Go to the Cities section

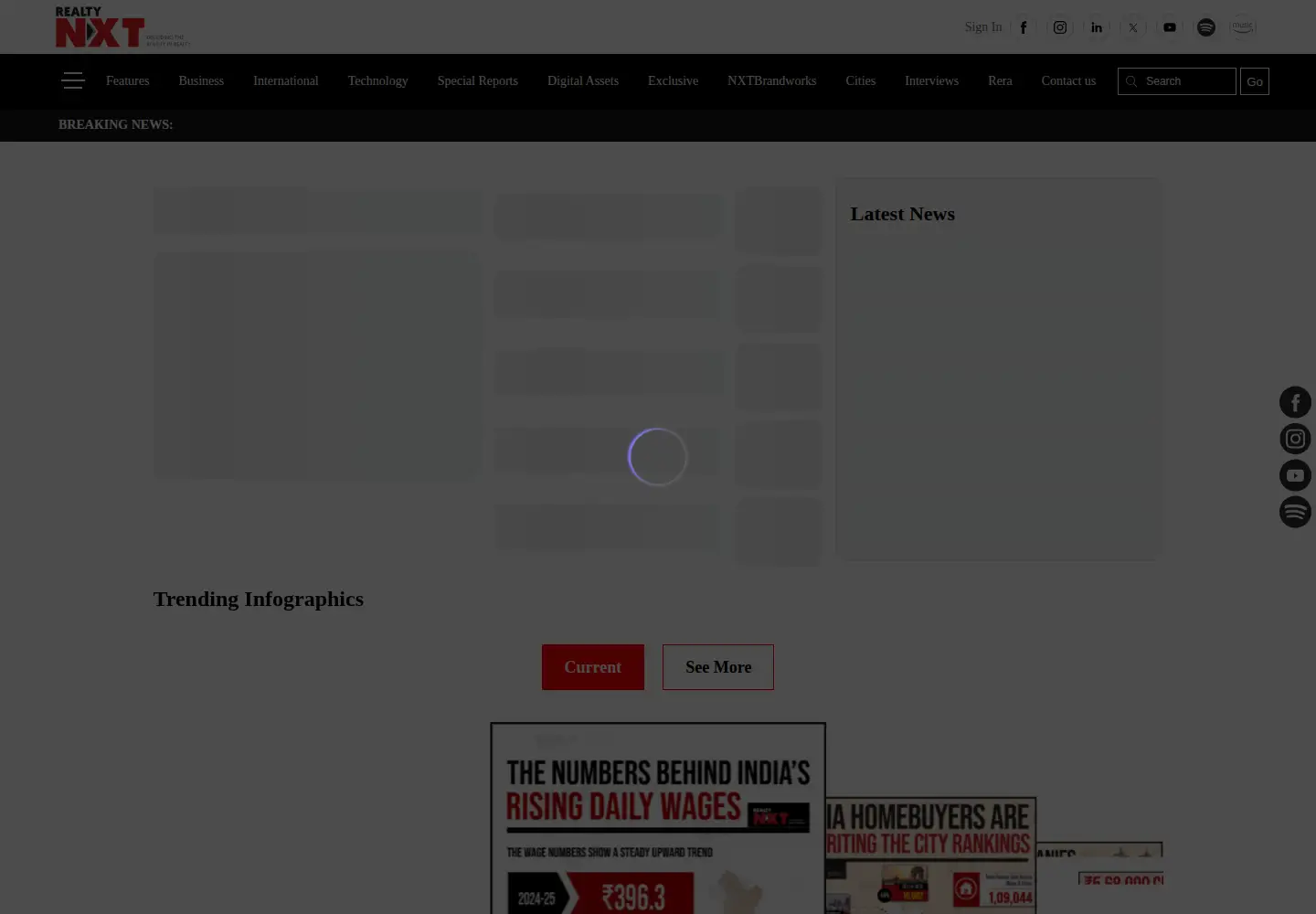860,80
